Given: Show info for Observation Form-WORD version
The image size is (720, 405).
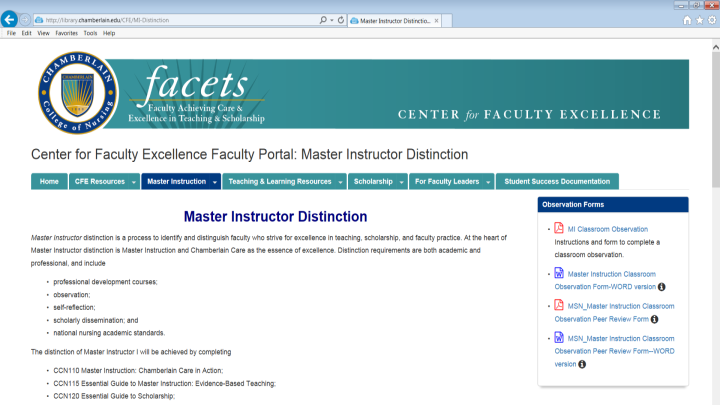Looking at the screenshot, I should 662,287.
